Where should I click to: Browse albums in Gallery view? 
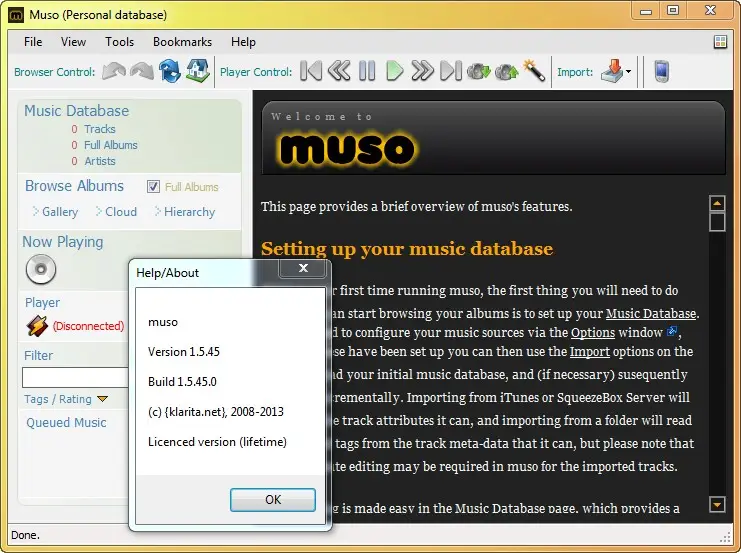tap(60, 212)
